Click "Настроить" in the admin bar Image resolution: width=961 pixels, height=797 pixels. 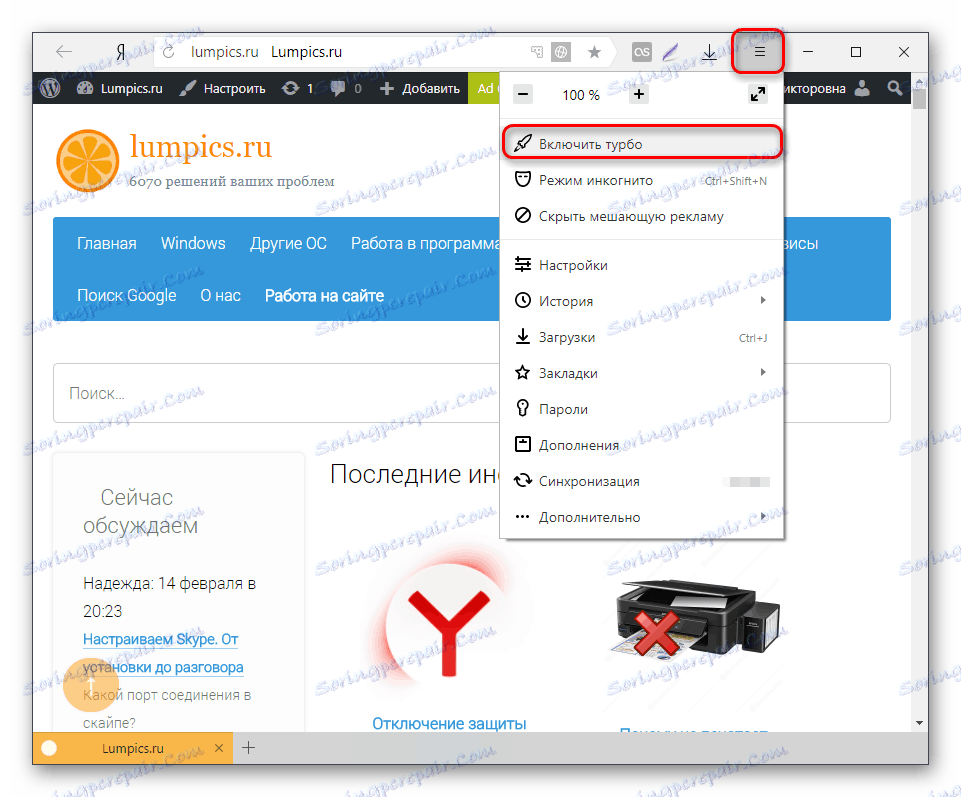coord(222,88)
